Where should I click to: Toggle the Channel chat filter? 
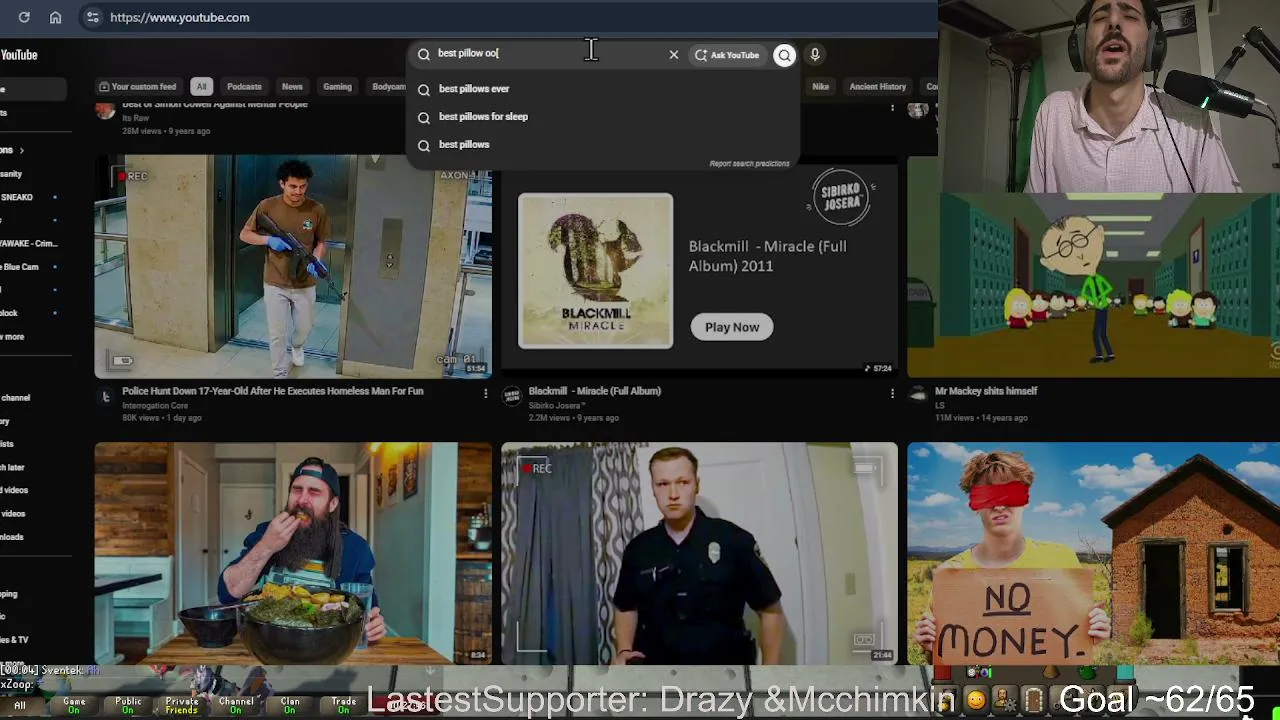point(236,705)
